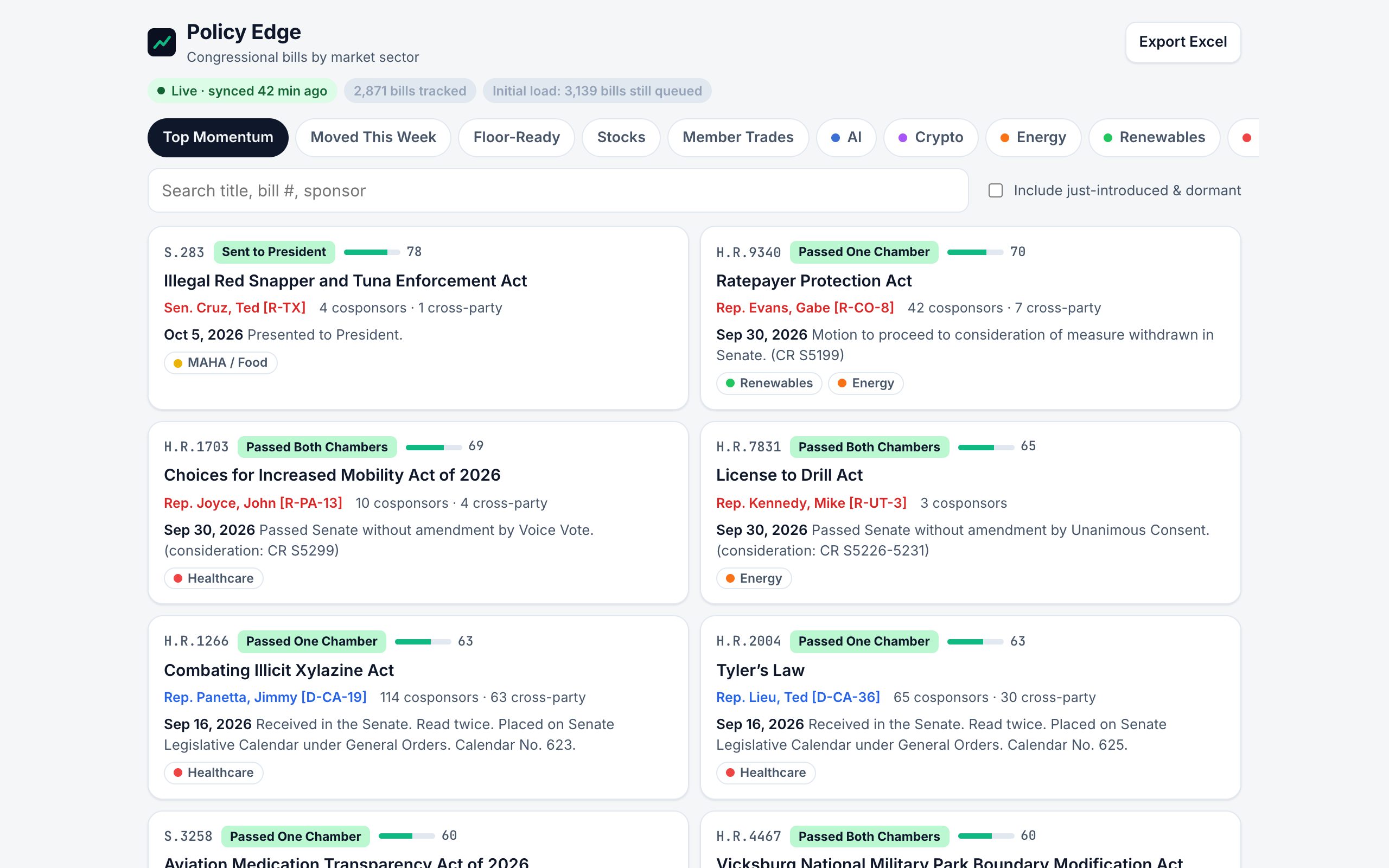Click the momentum bar scored 78
This screenshot has height=868, width=1389.
click(371, 252)
